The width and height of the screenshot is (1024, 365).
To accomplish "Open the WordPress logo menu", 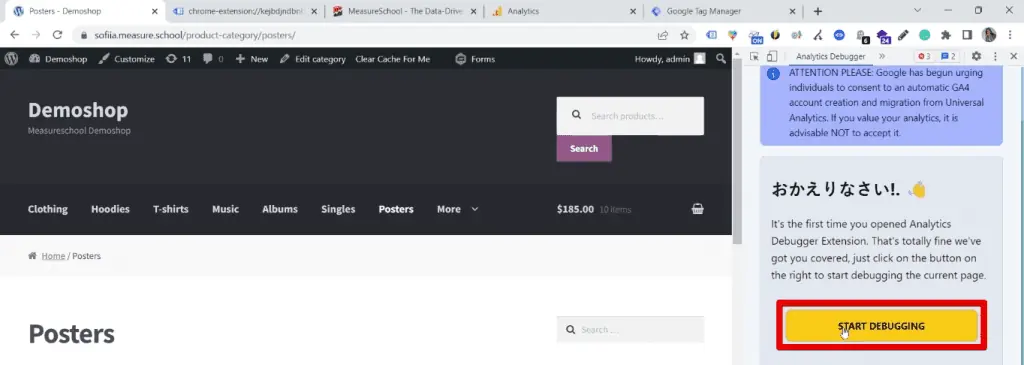I will click(x=11, y=59).
